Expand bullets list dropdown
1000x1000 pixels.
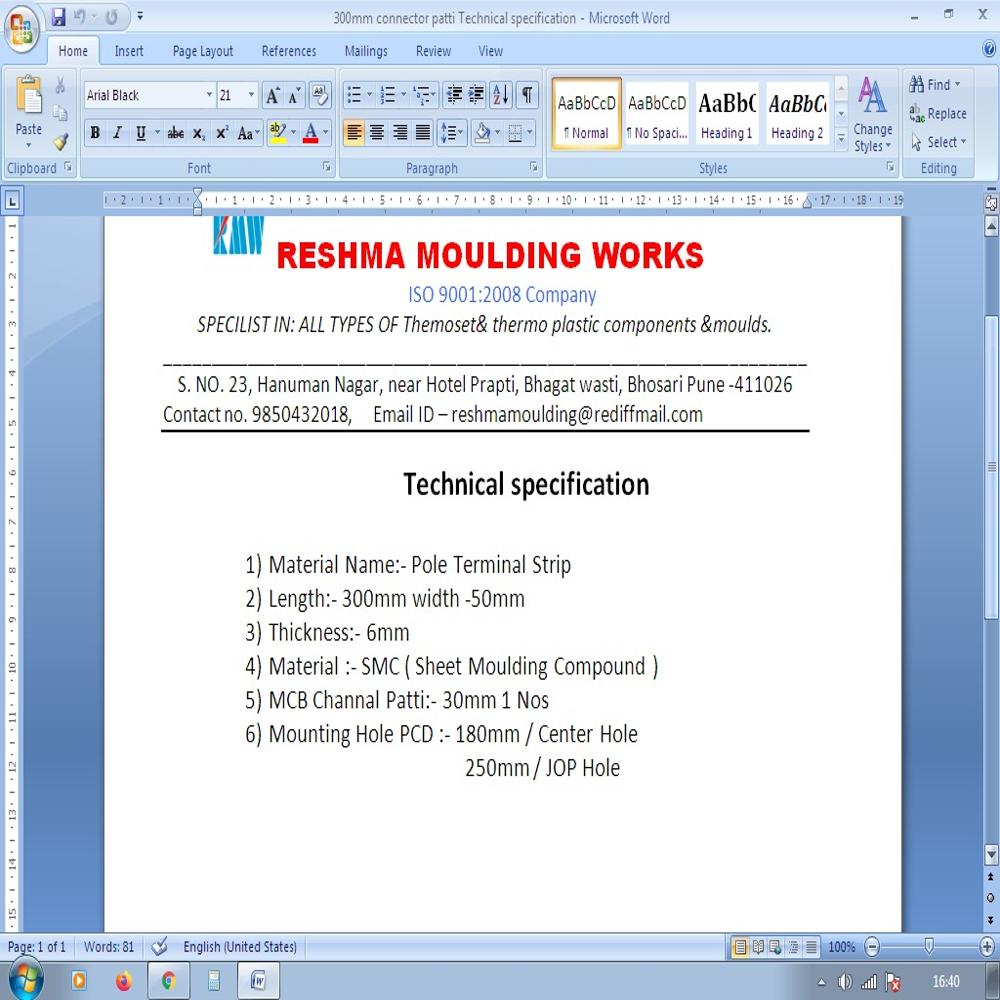[369, 95]
